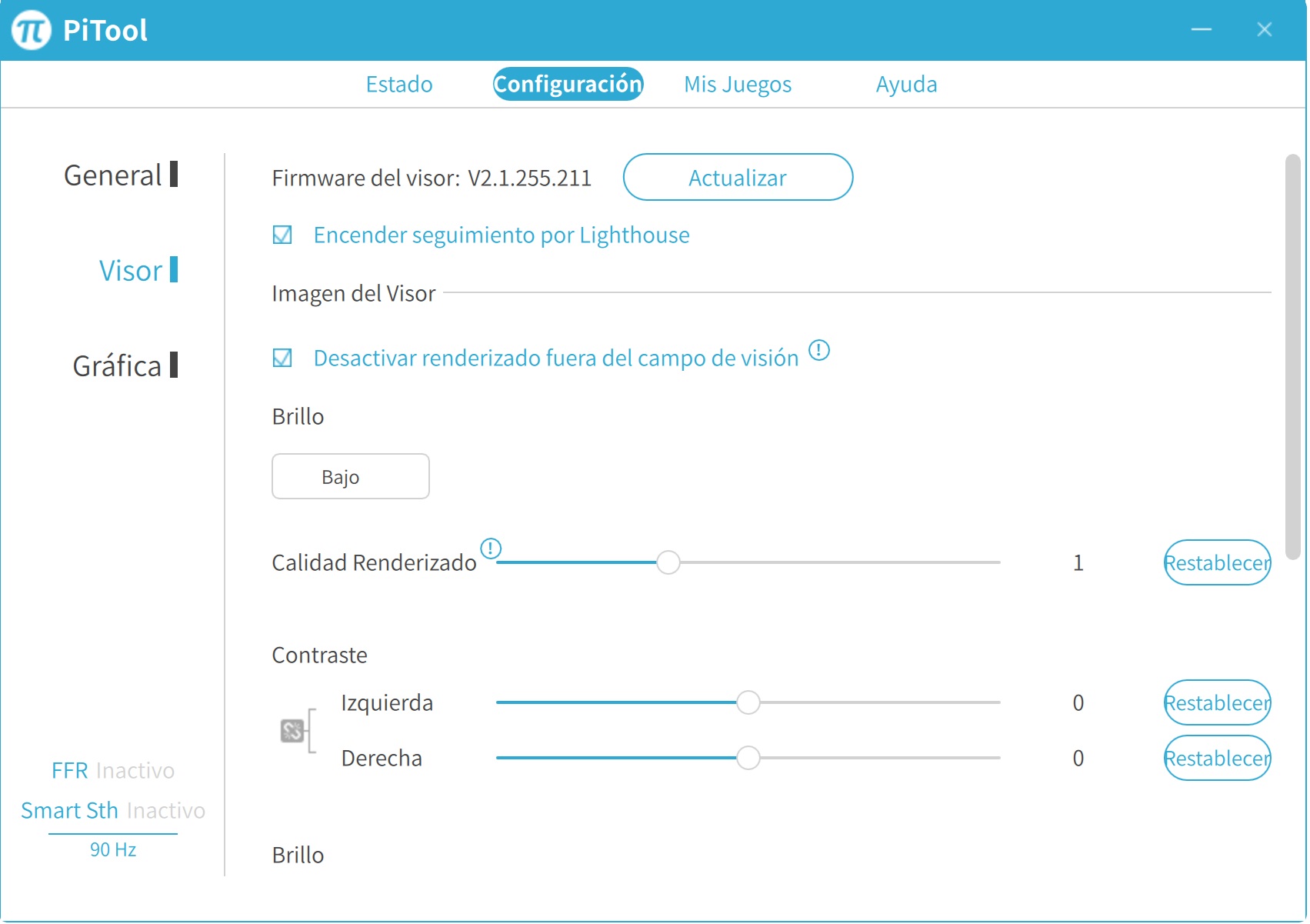The height and width of the screenshot is (924, 1310).
Task: Click Actualizar firmware button
Action: tap(738, 177)
